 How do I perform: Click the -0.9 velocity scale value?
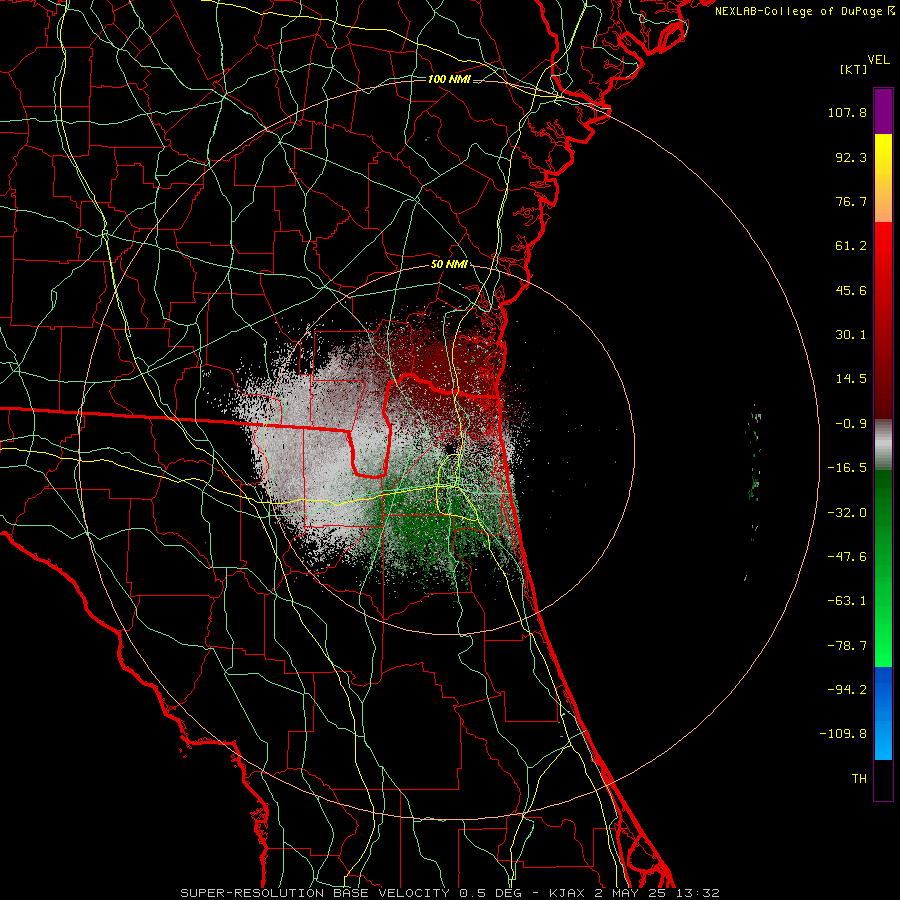851,424
